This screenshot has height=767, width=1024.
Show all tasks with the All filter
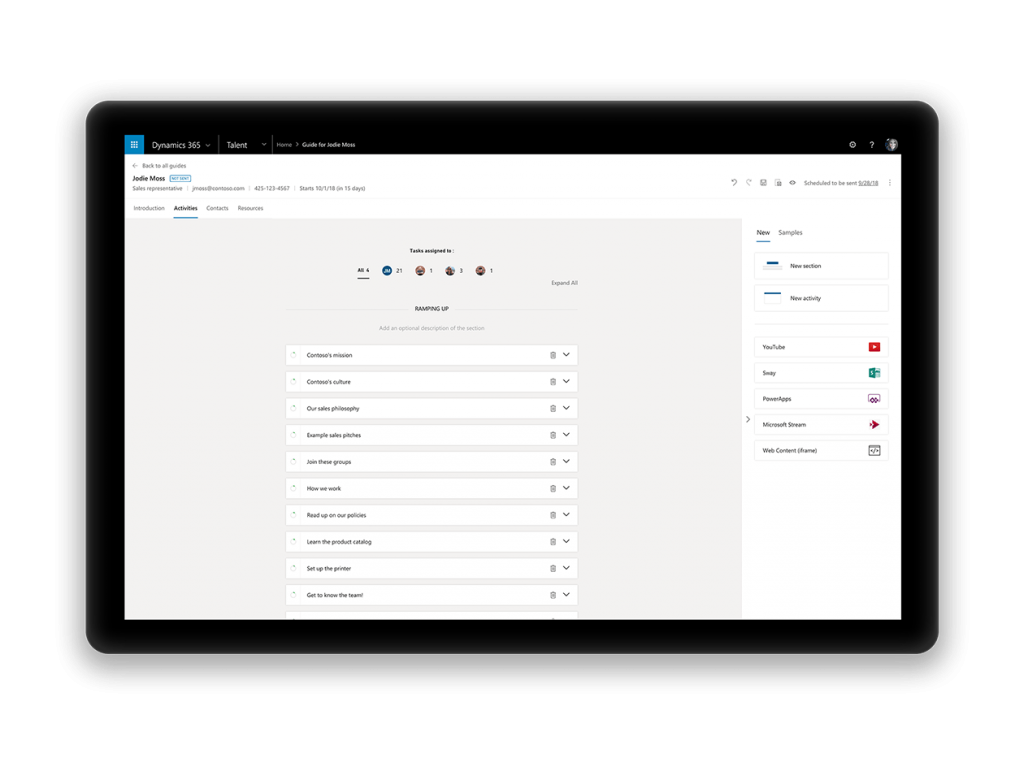click(362, 270)
